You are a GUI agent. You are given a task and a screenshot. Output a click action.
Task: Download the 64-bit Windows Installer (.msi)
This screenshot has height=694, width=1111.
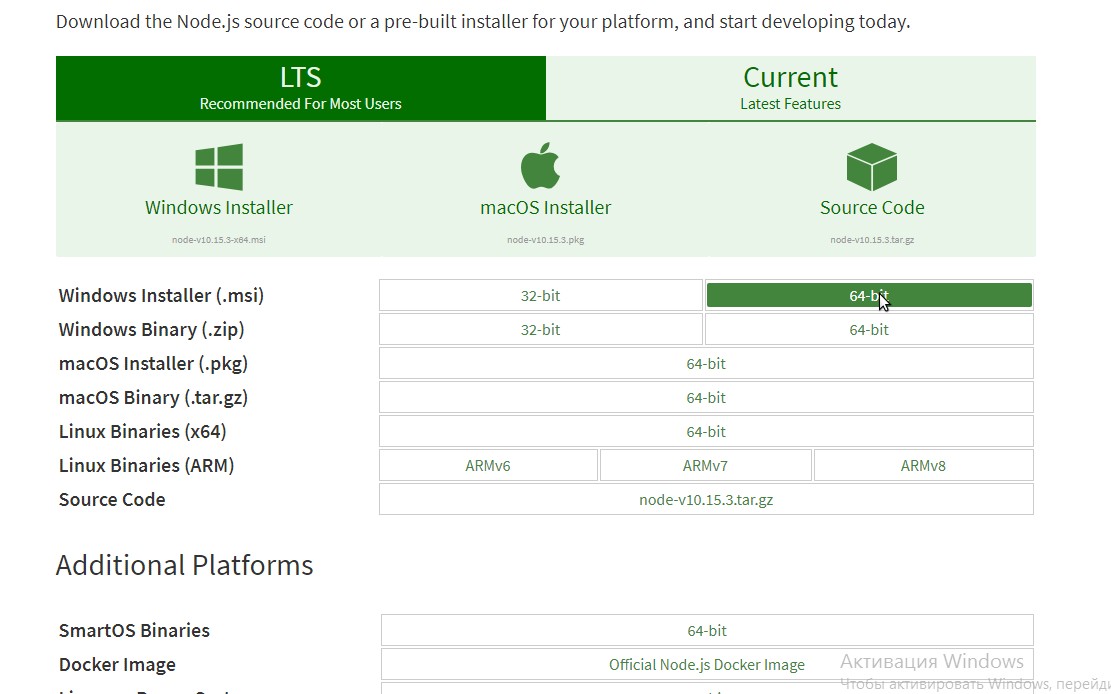pos(869,296)
